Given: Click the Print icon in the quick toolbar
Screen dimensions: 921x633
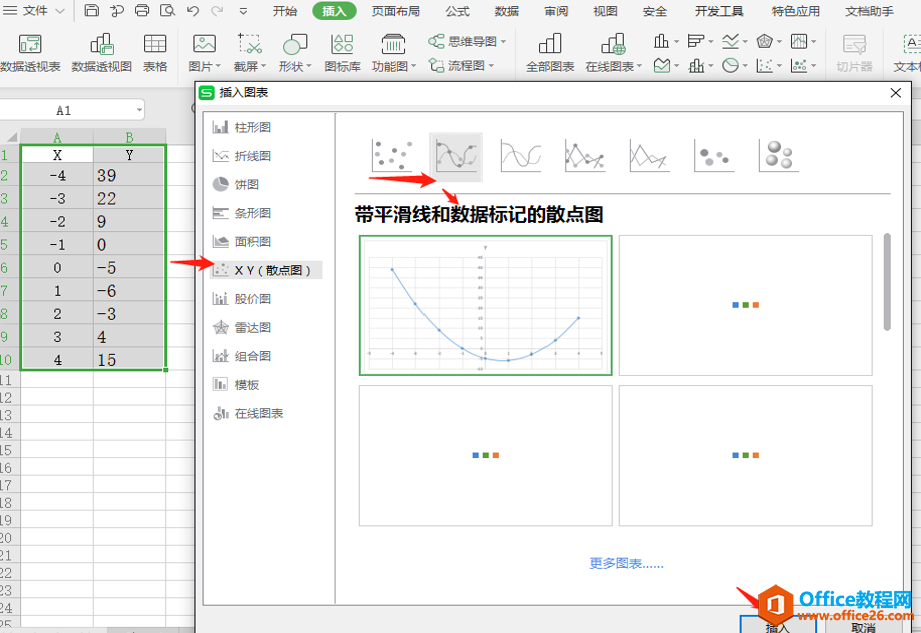Looking at the screenshot, I should (142, 10).
